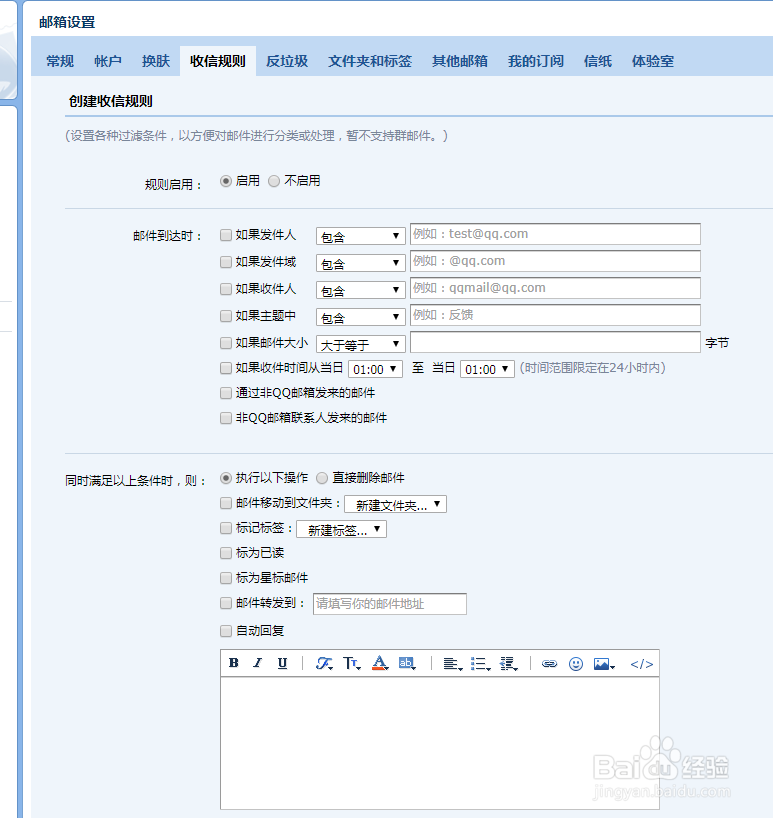The width and height of the screenshot is (773, 818).
Task: Open the 包含 dropdown for 如果收件人
Action: (x=360, y=291)
